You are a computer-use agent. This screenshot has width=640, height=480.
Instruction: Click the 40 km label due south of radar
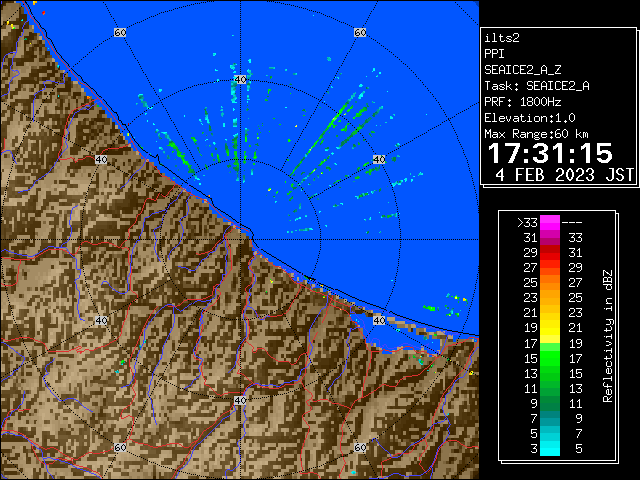(240, 400)
